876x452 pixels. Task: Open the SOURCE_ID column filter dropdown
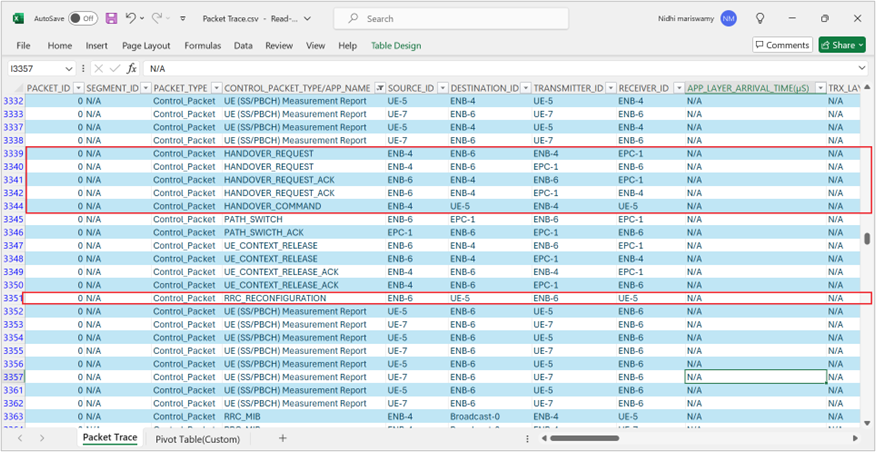pos(441,88)
